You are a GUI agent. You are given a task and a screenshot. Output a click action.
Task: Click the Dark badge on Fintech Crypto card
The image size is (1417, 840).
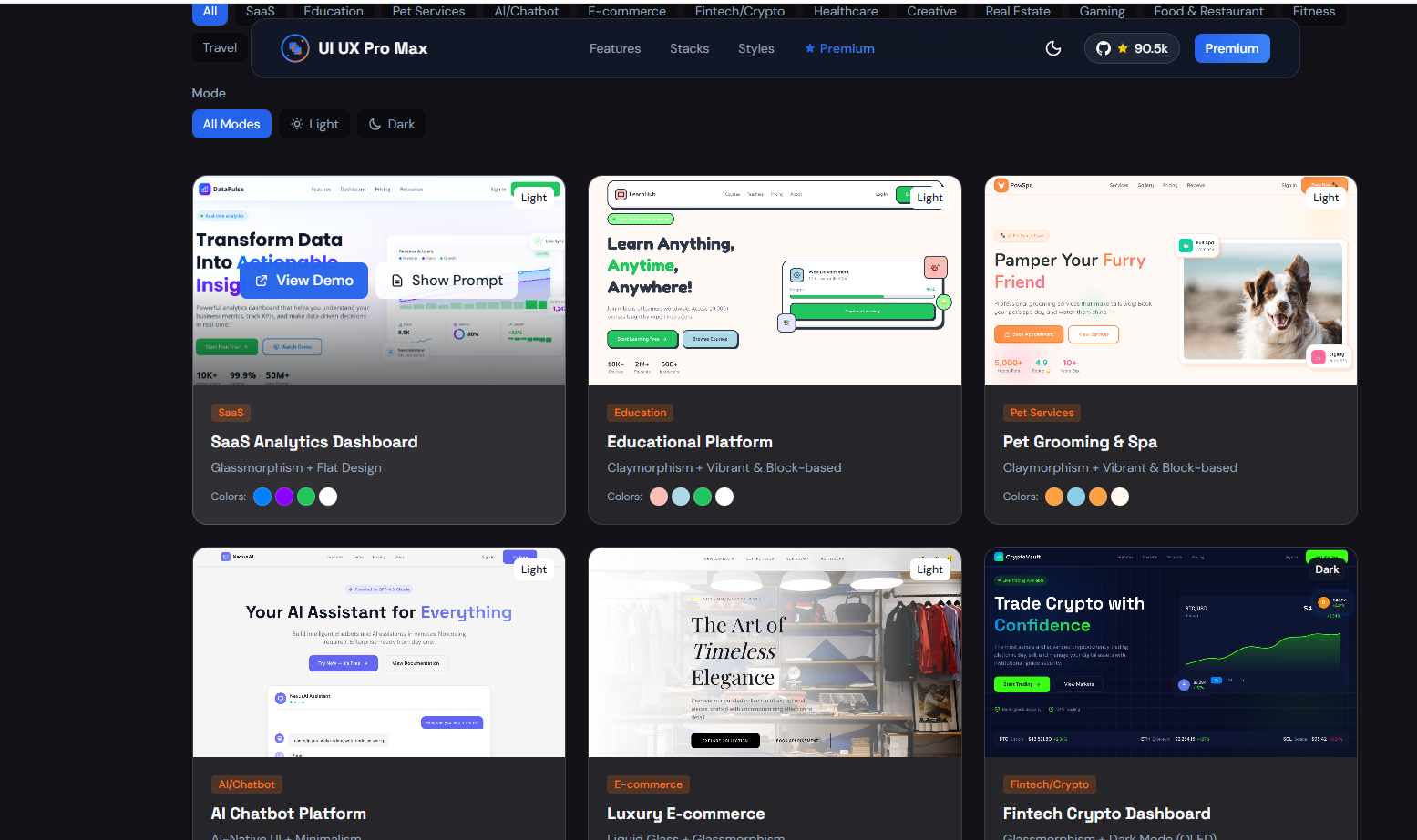1327,569
